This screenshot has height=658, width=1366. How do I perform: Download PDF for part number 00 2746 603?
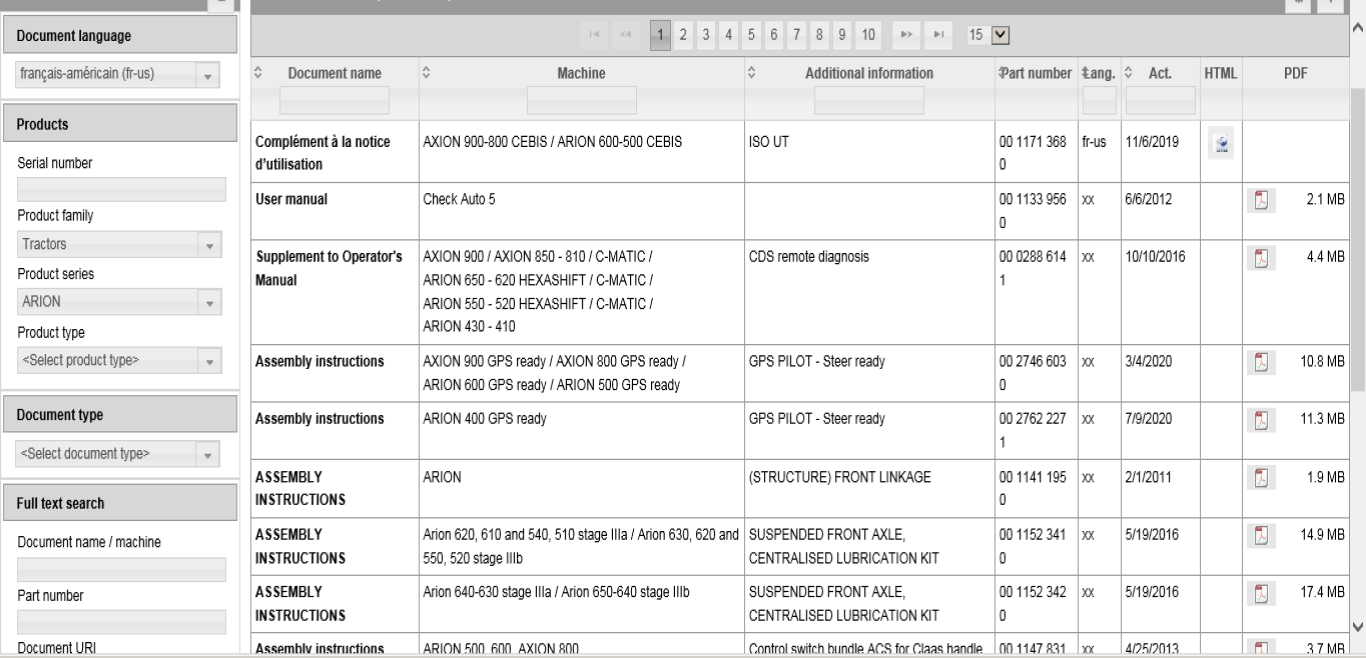(1261, 362)
